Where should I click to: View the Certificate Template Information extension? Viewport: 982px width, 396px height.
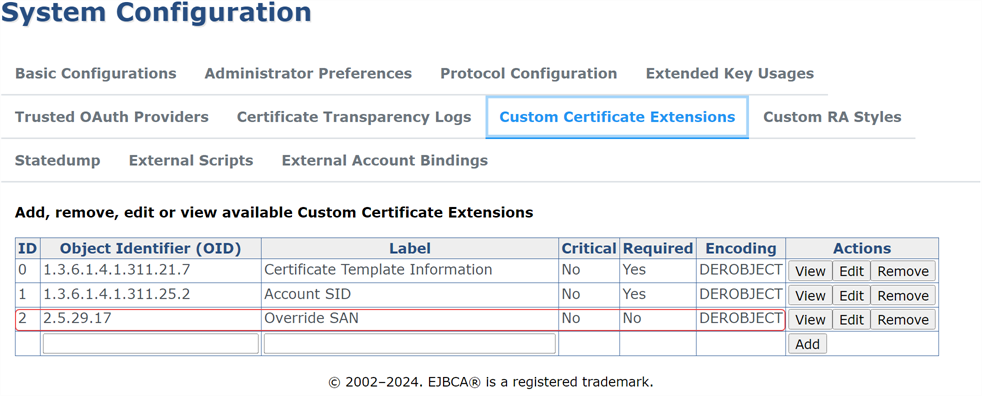click(x=810, y=271)
